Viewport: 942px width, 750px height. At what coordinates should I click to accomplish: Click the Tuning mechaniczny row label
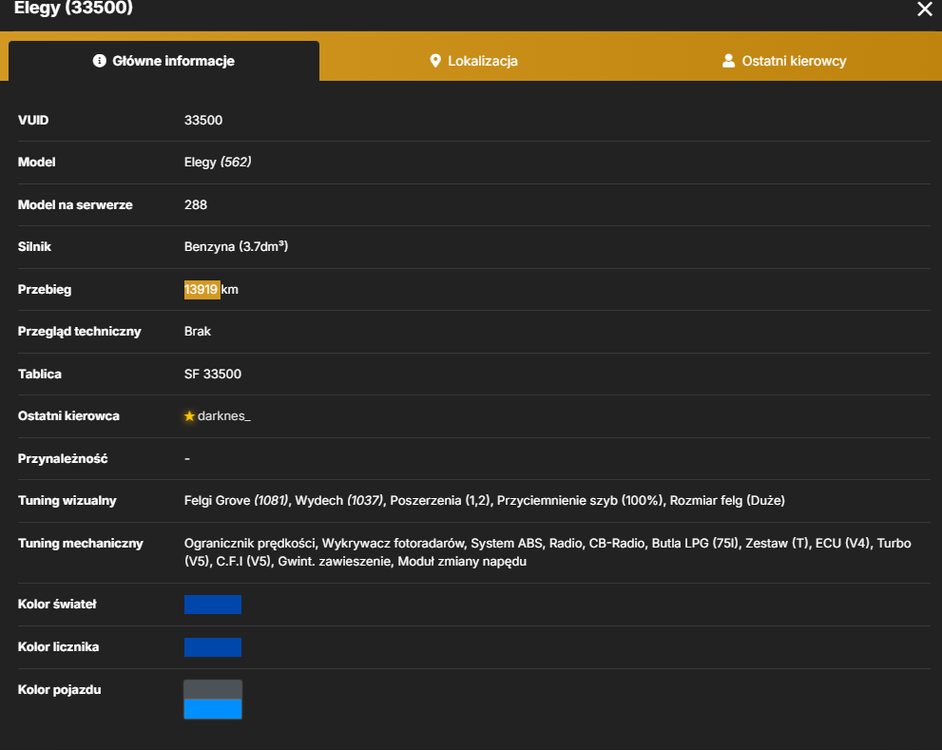tap(81, 543)
